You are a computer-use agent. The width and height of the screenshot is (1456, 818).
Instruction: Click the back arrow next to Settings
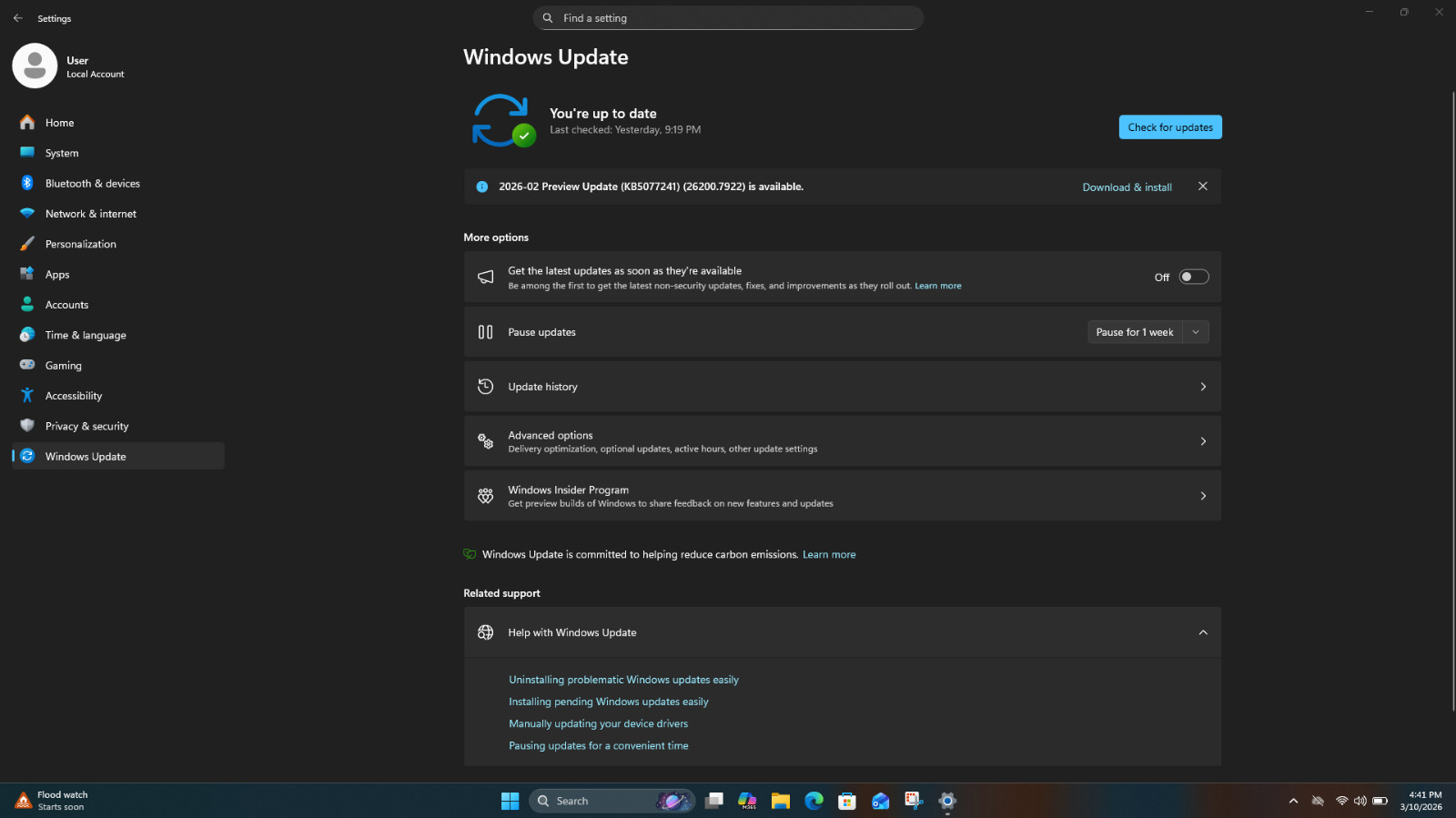coord(18,18)
